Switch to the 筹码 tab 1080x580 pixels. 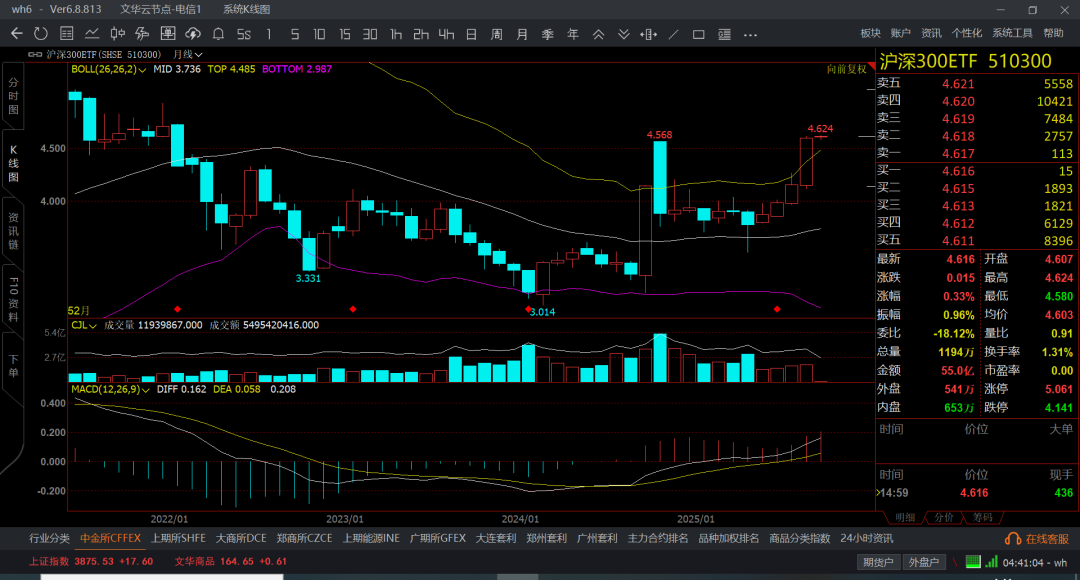[x=983, y=517]
